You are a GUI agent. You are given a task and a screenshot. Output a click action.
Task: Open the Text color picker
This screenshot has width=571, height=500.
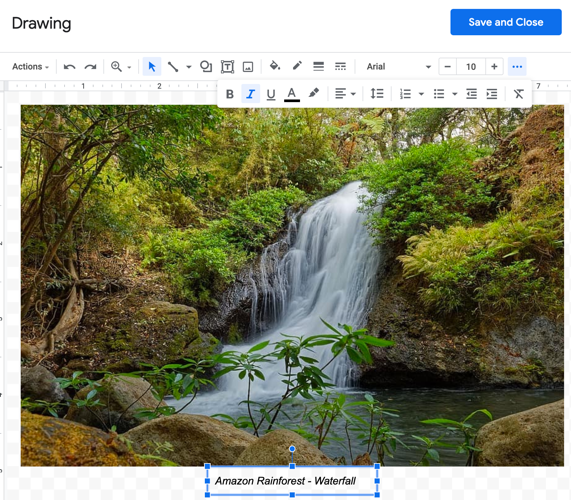click(x=292, y=94)
